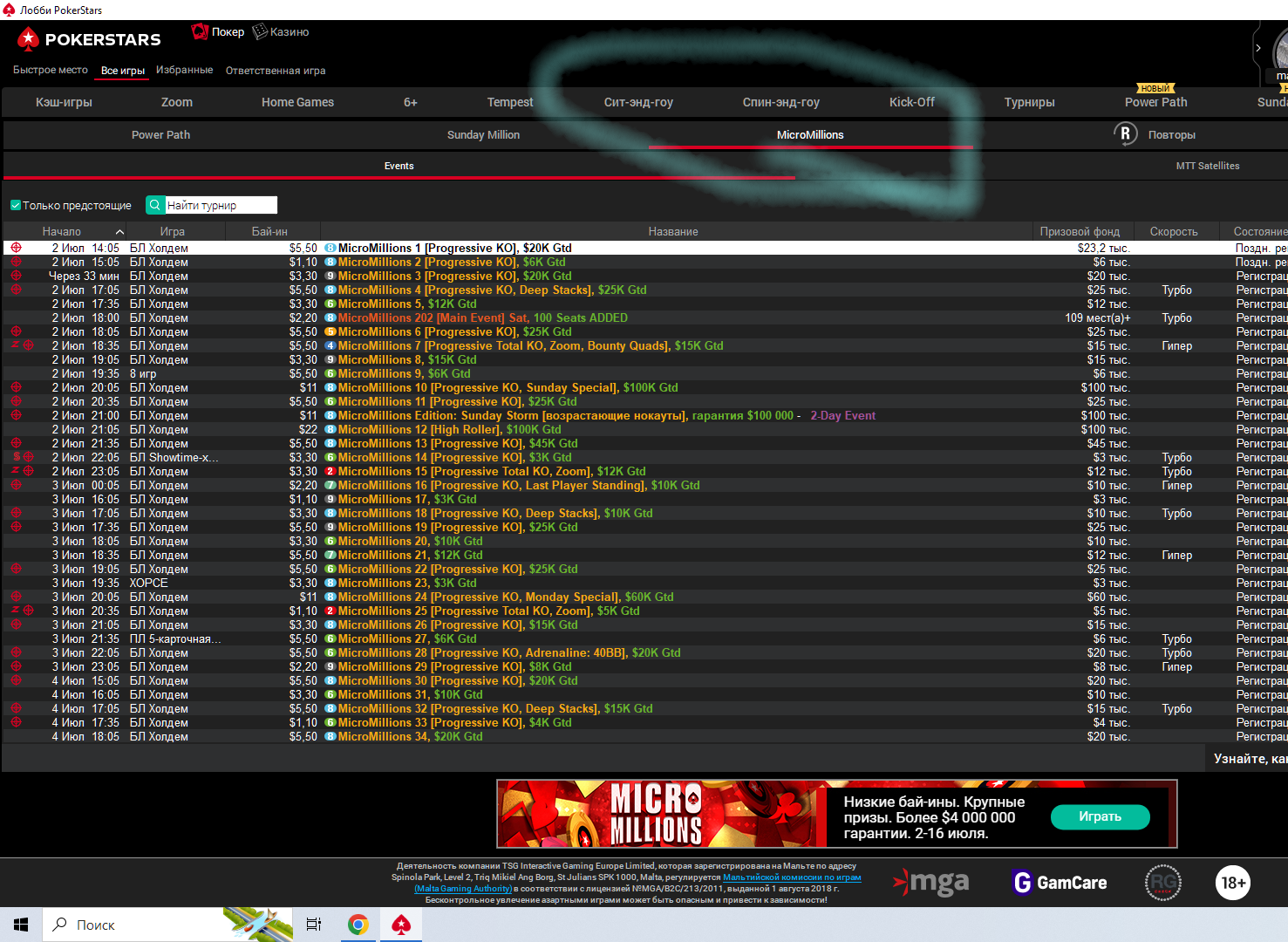
Task: Switch to the Sunday Million subtab
Action: (483, 134)
